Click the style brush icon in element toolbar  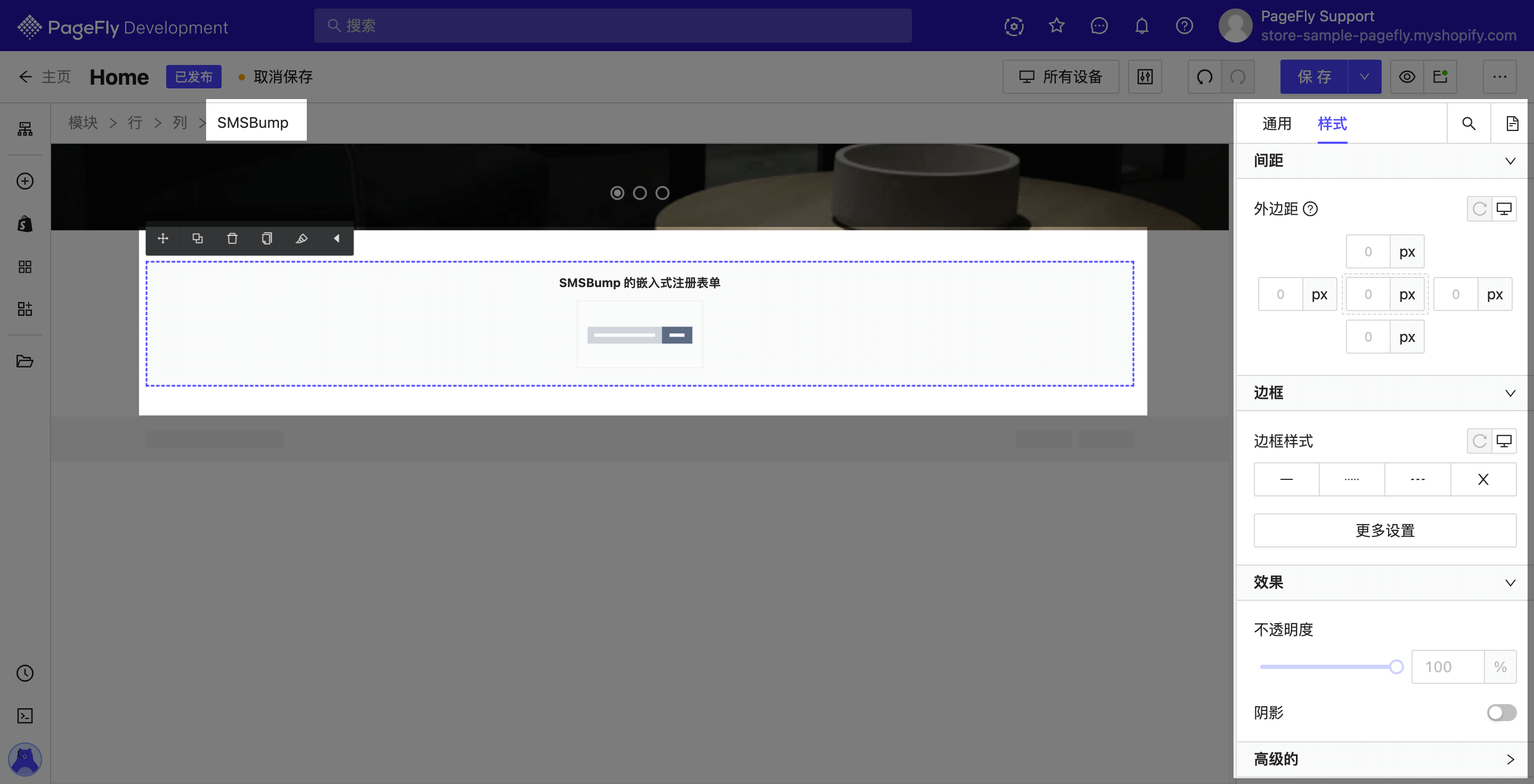302,239
